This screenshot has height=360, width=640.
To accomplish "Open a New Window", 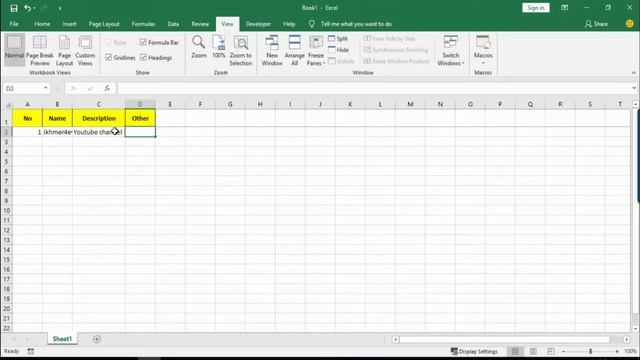I will [x=272, y=50].
